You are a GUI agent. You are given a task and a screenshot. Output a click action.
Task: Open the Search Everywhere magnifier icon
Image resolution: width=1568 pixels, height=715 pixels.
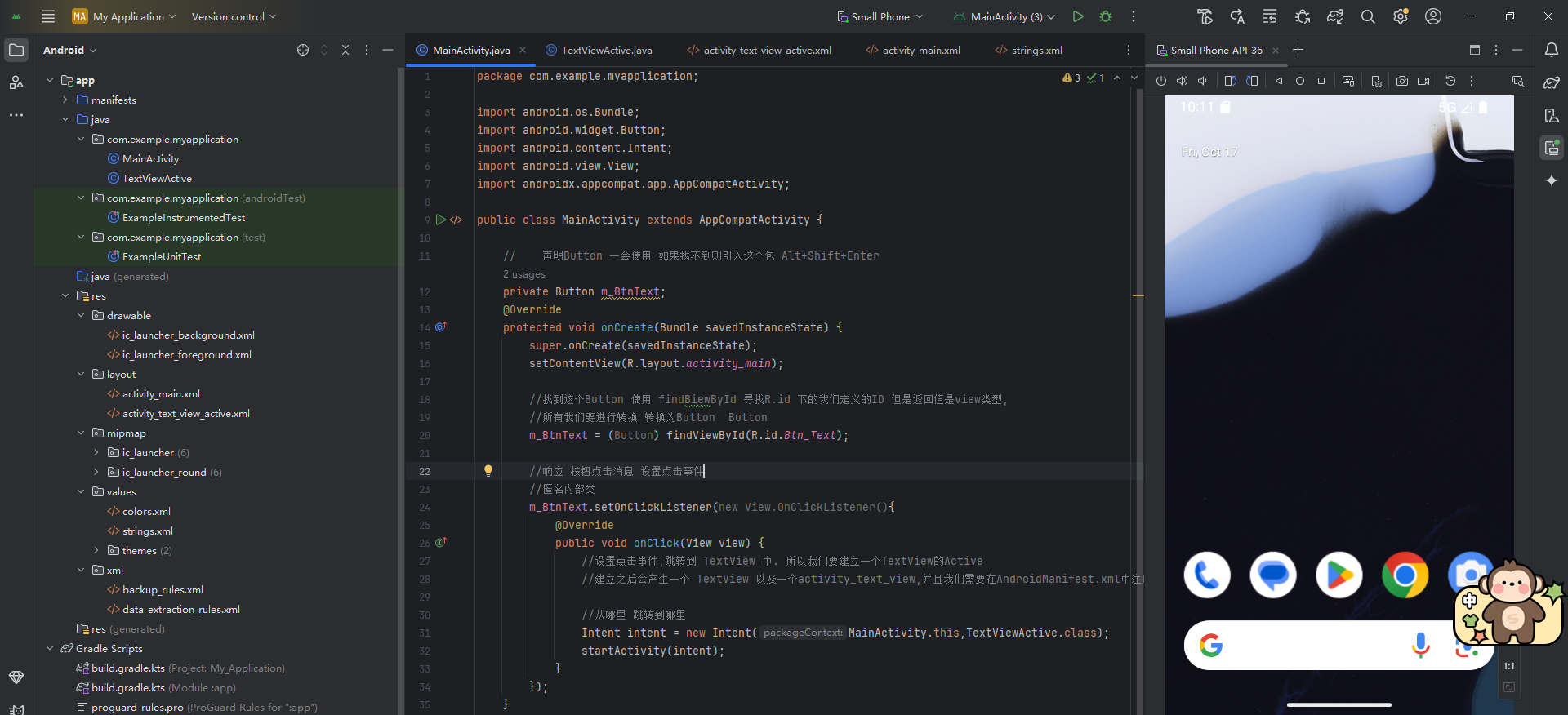pos(1368,16)
